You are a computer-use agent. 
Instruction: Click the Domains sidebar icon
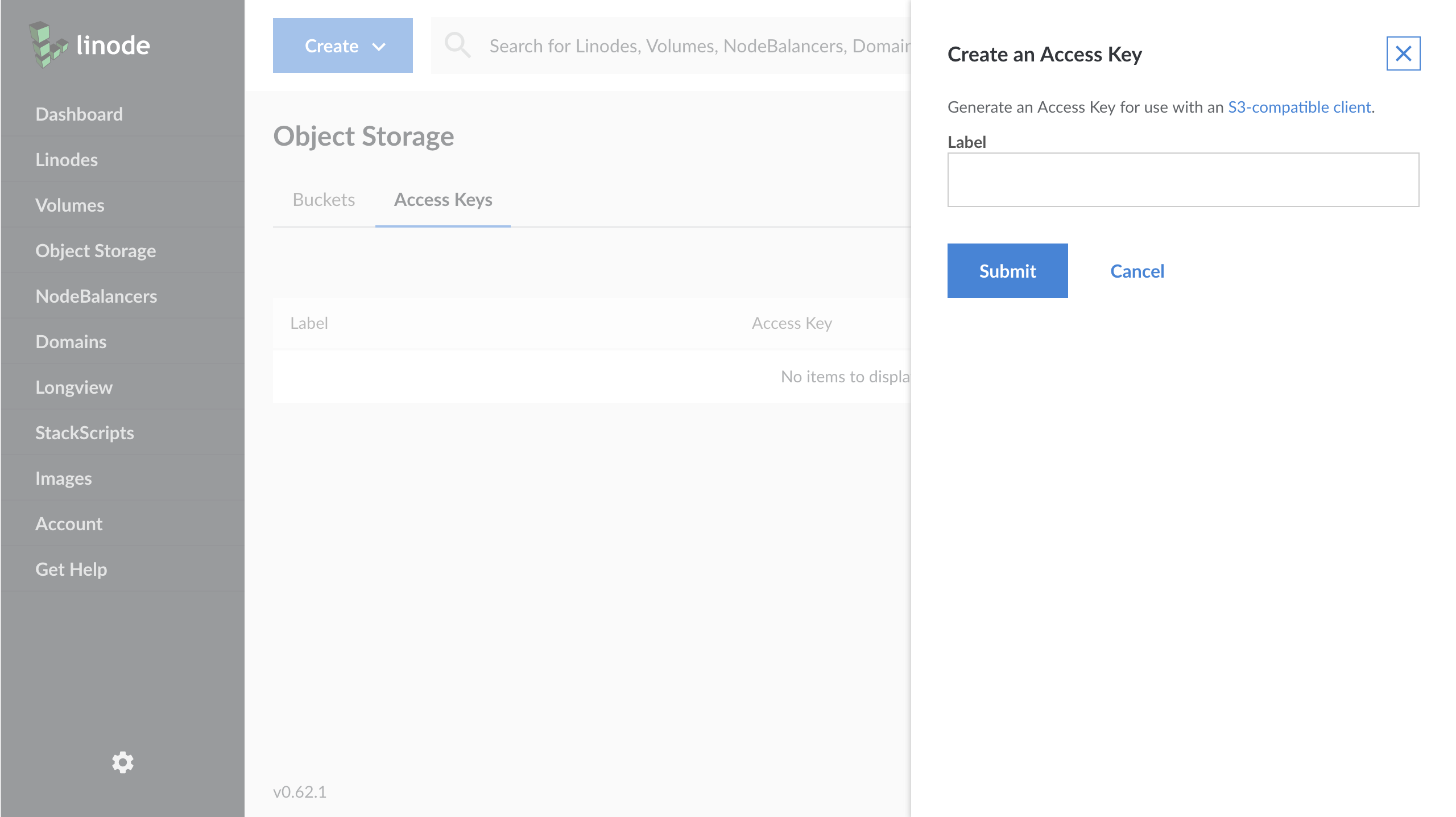(71, 341)
